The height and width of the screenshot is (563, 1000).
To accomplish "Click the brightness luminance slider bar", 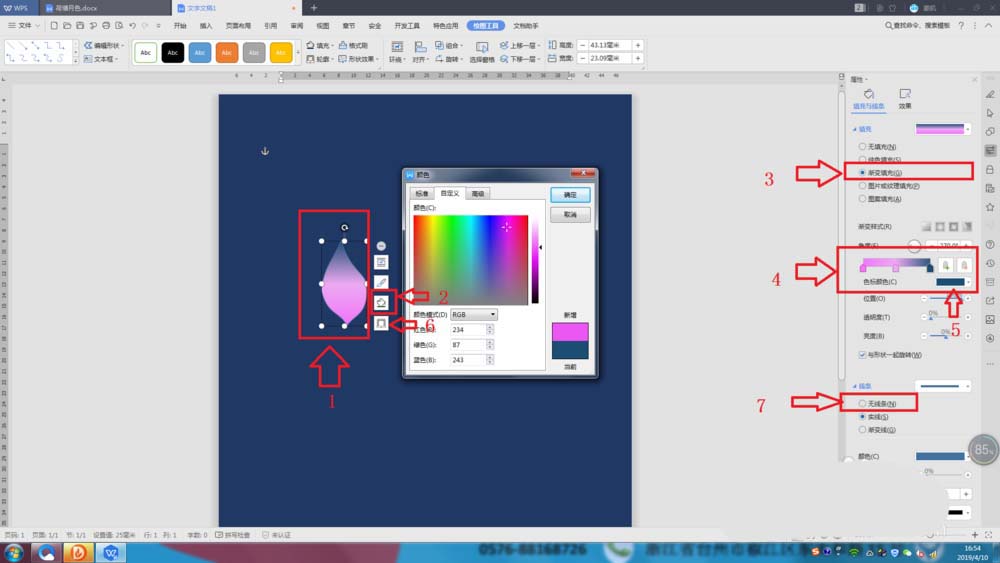I will [535, 260].
